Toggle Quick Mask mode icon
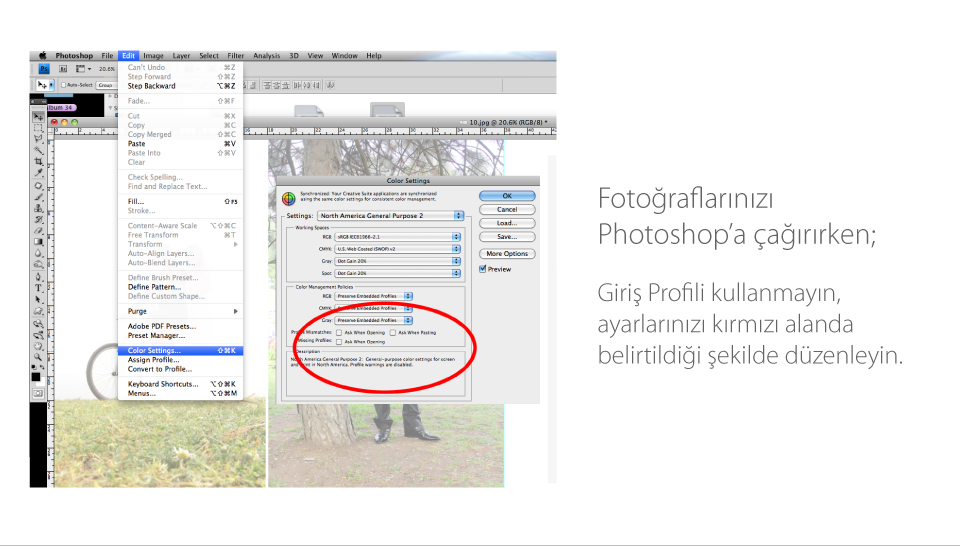This screenshot has width=960, height=550. tap(38, 393)
